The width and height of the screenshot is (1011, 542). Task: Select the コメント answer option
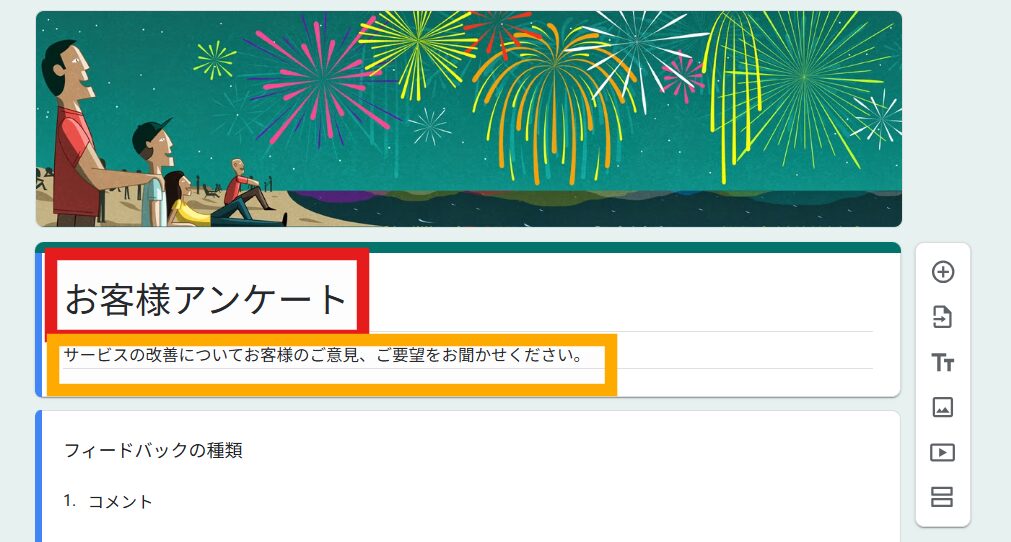[x=120, y=501]
